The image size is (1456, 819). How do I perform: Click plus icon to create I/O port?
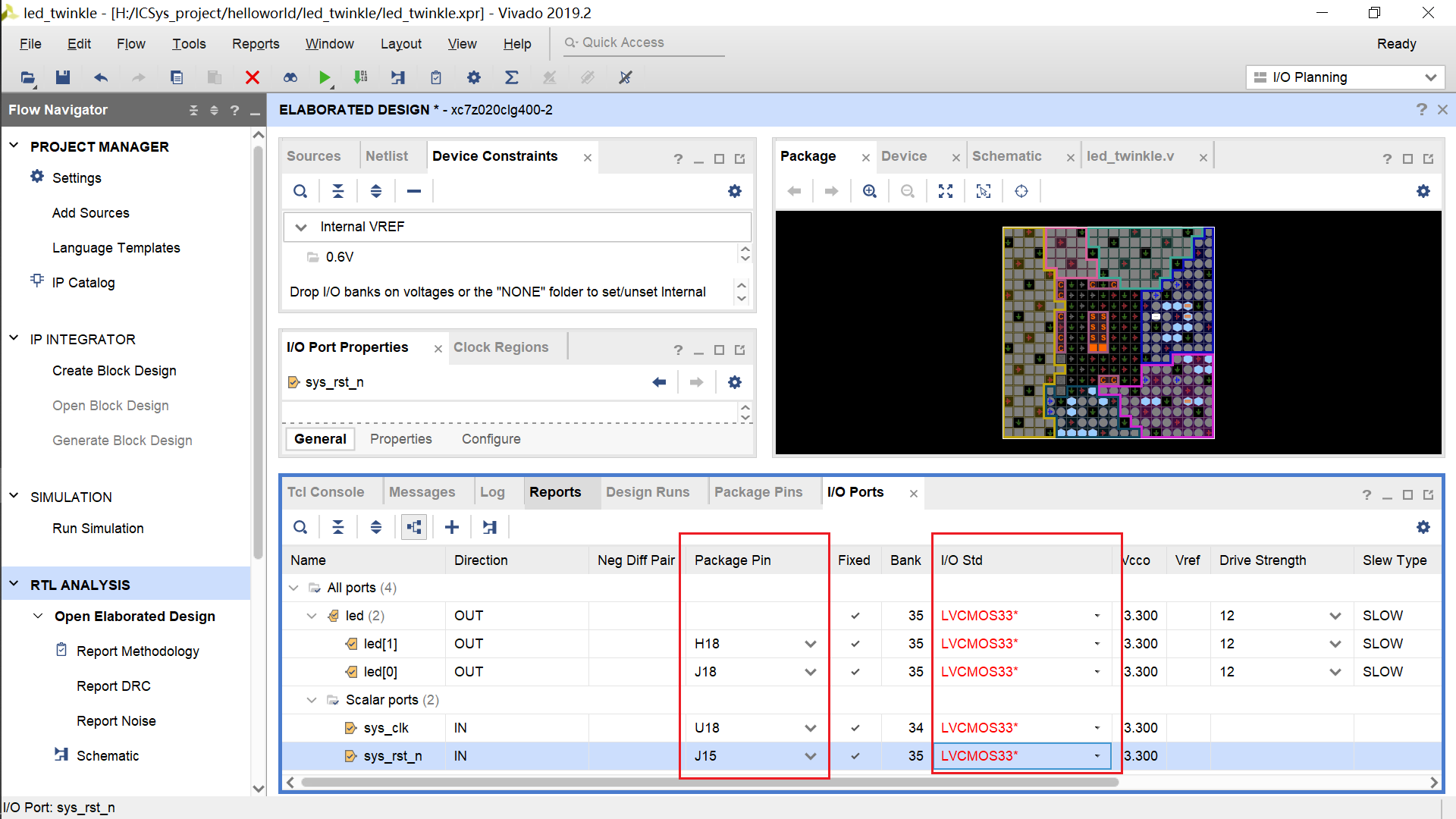(x=452, y=527)
